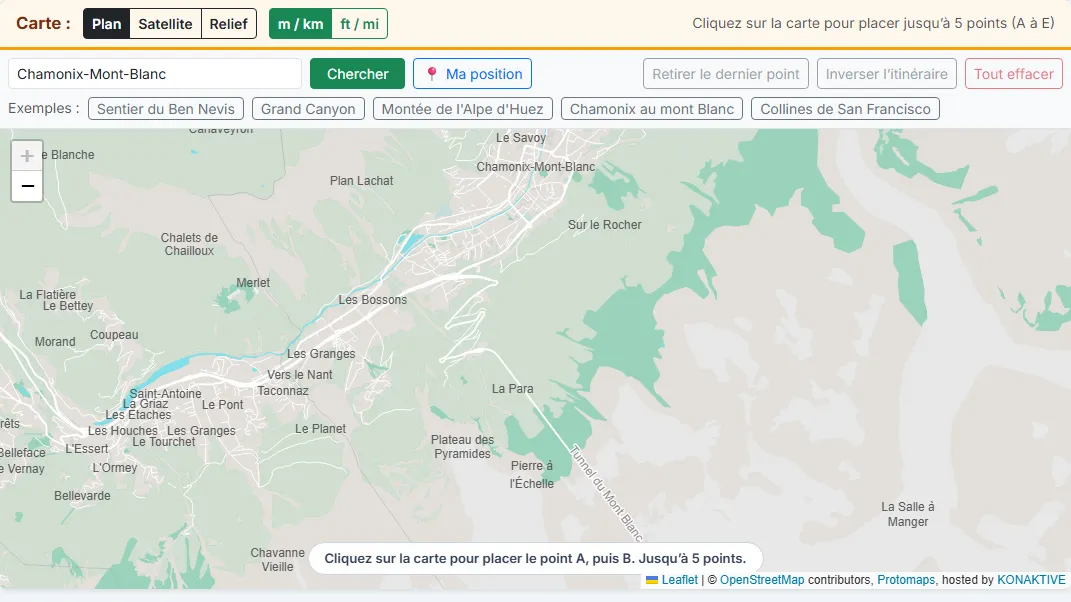Click Bellevarde on the map
Screen dimensions: 1071x602
pos(82,496)
